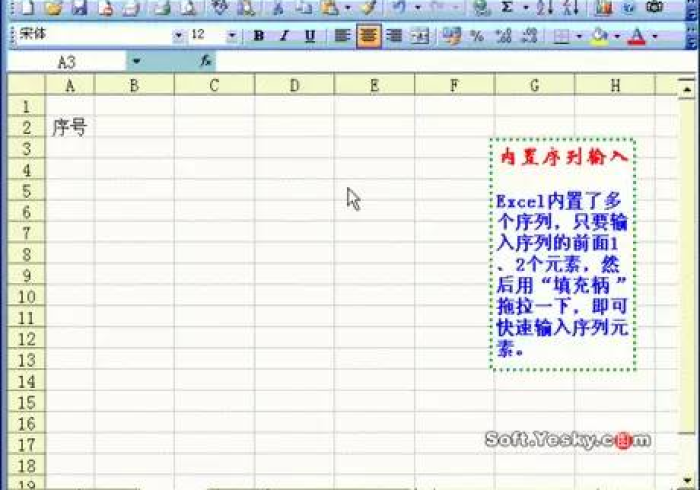Image resolution: width=700 pixels, height=490 pixels.
Task: Click the vertical scrollbar thumb
Action: [x=687, y=266]
